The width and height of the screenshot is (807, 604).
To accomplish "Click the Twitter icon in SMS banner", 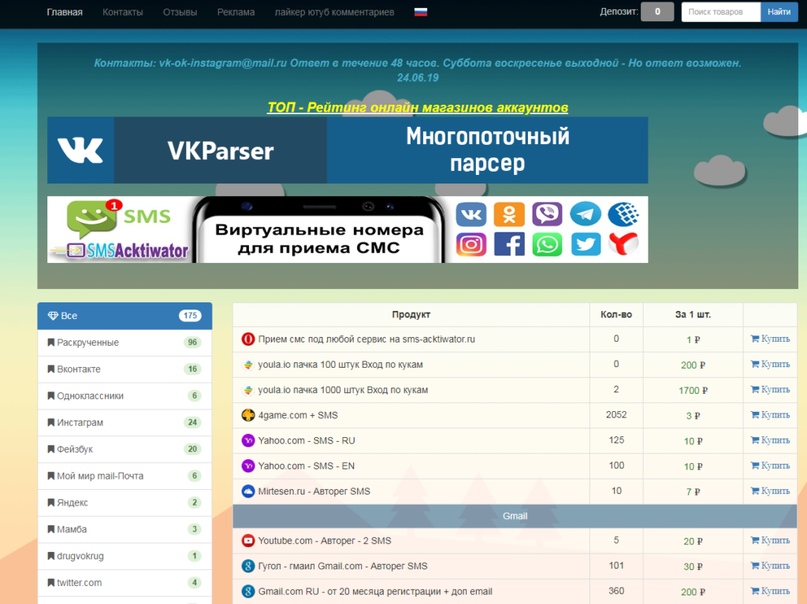I will click(585, 244).
